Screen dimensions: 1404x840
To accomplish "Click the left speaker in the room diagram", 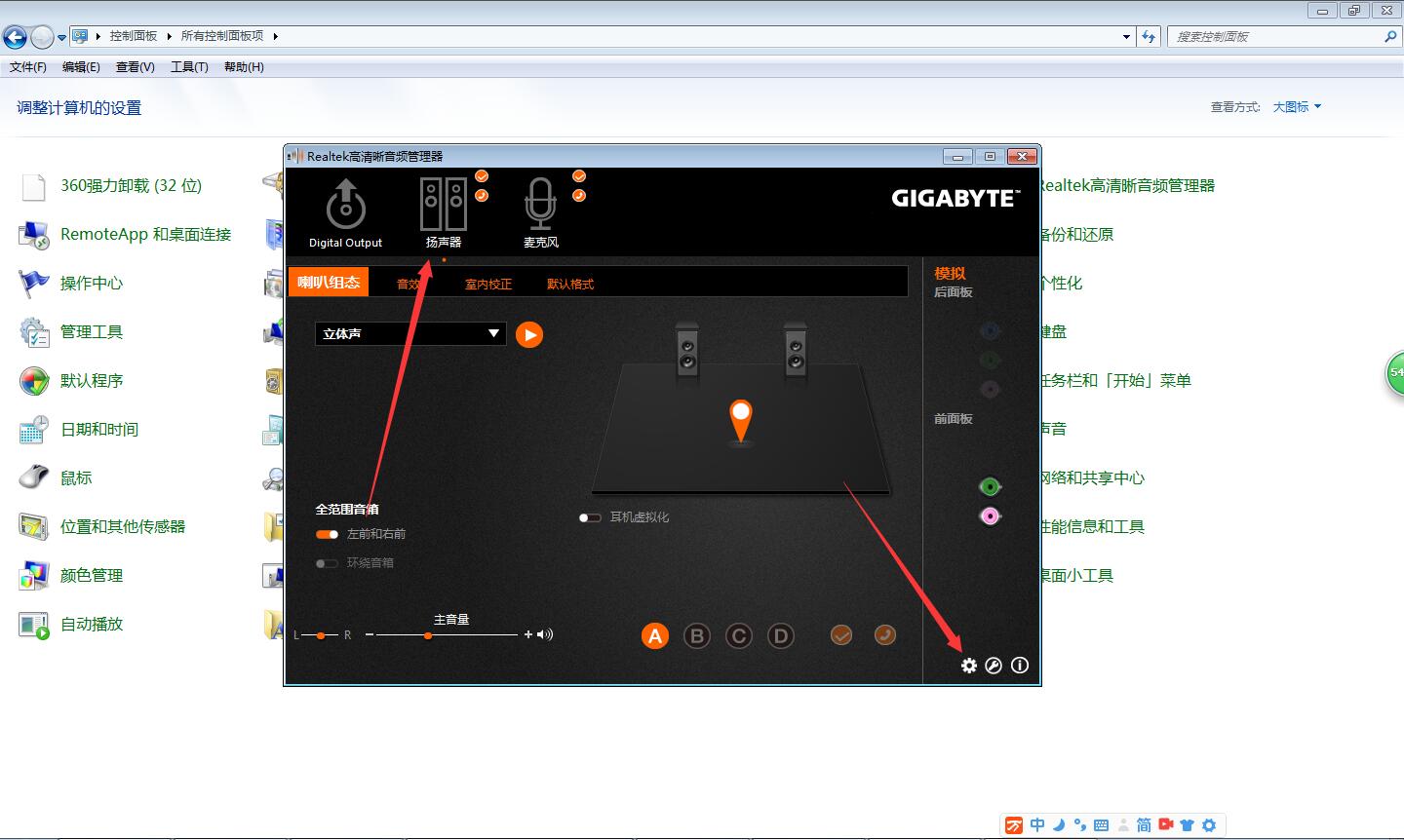I will (687, 350).
